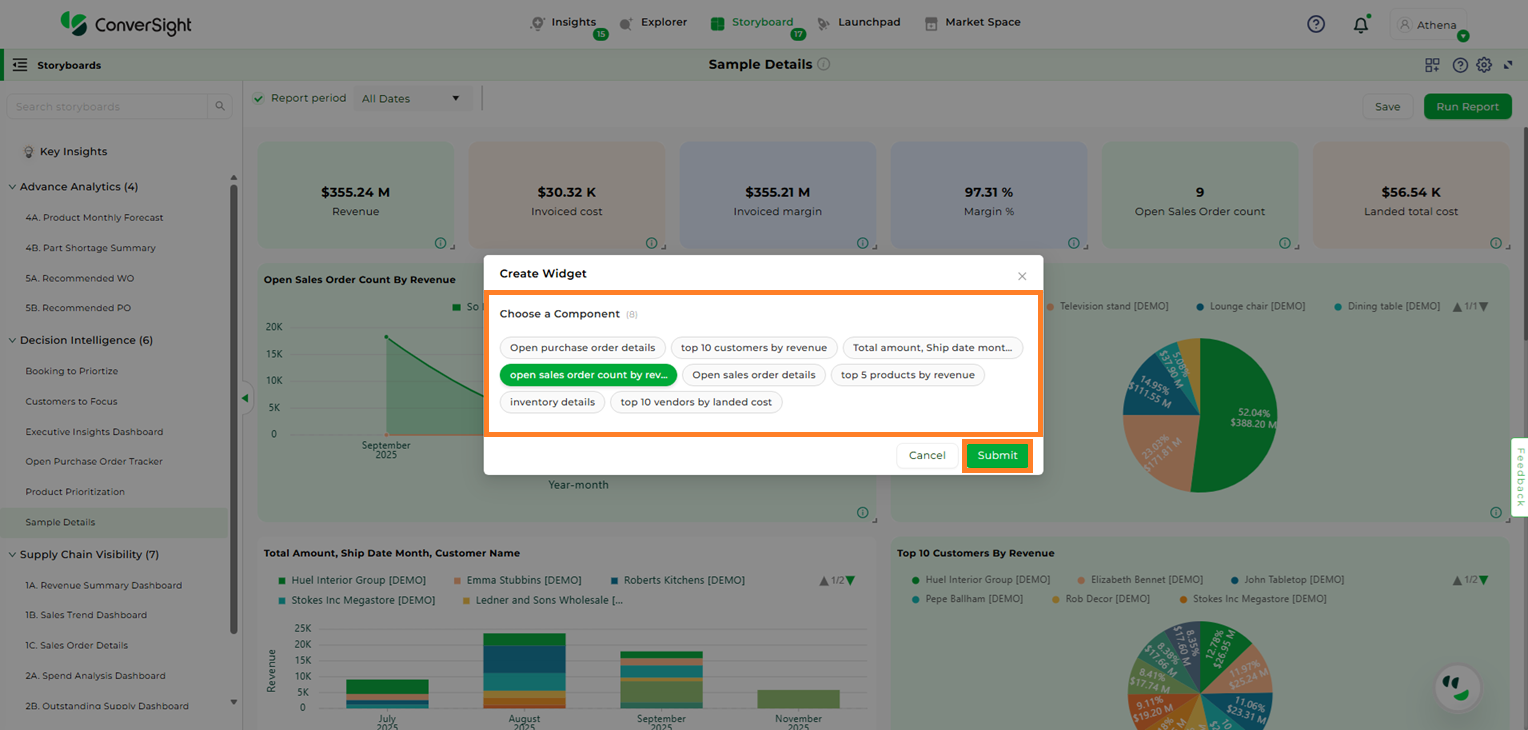Click the Submit button
1528x730 pixels.
tap(997, 456)
